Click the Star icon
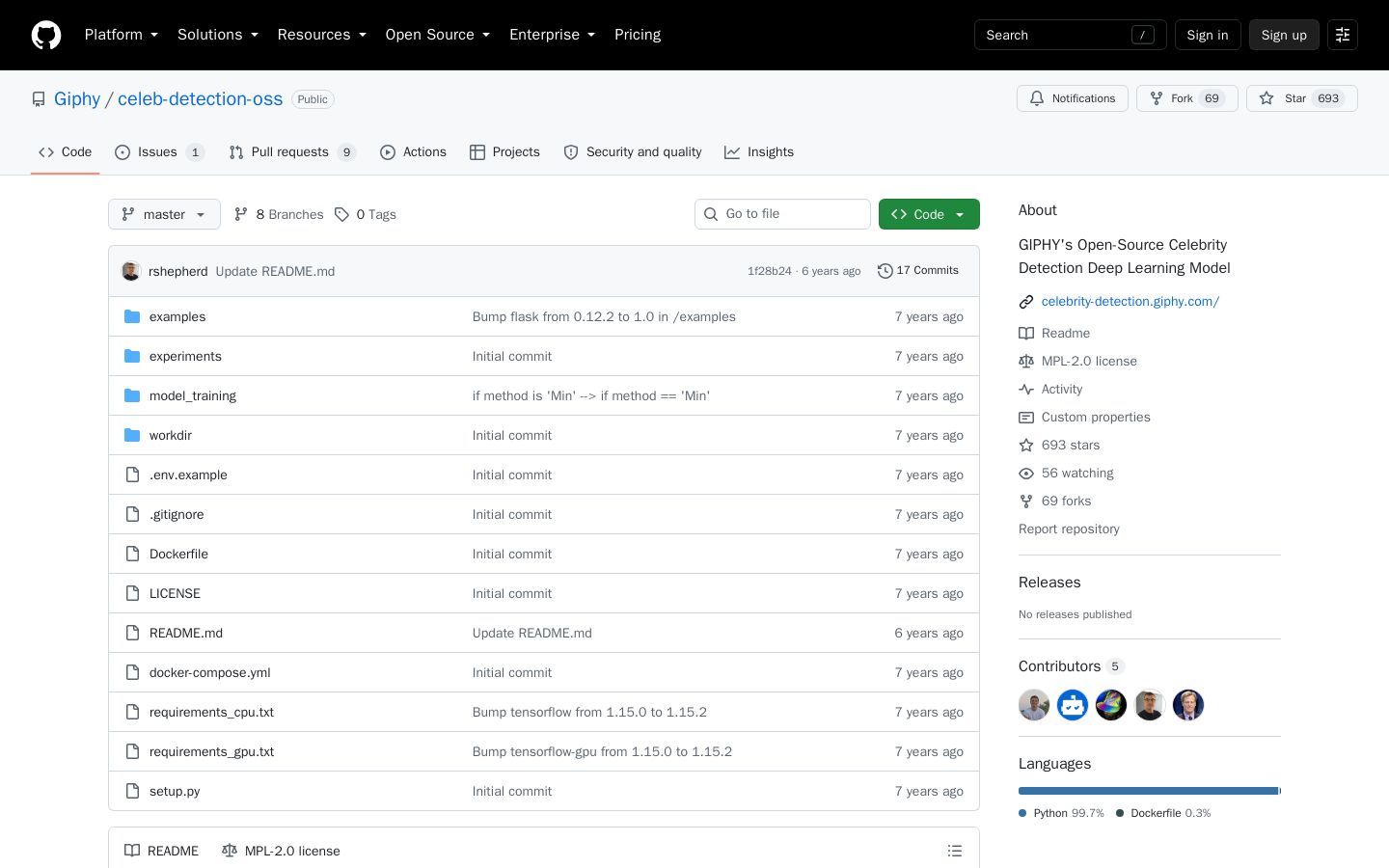This screenshot has height=868, width=1389. [x=1266, y=98]
